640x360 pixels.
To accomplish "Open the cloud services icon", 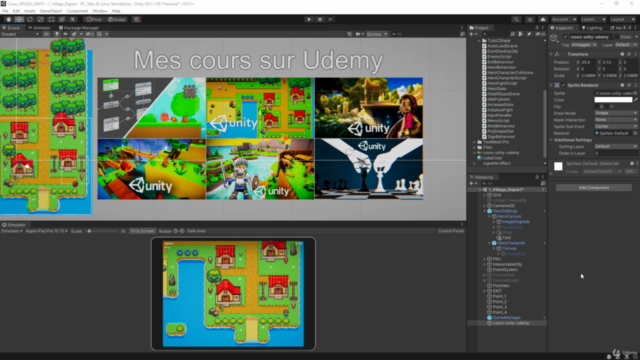I will tap(542, 19).
